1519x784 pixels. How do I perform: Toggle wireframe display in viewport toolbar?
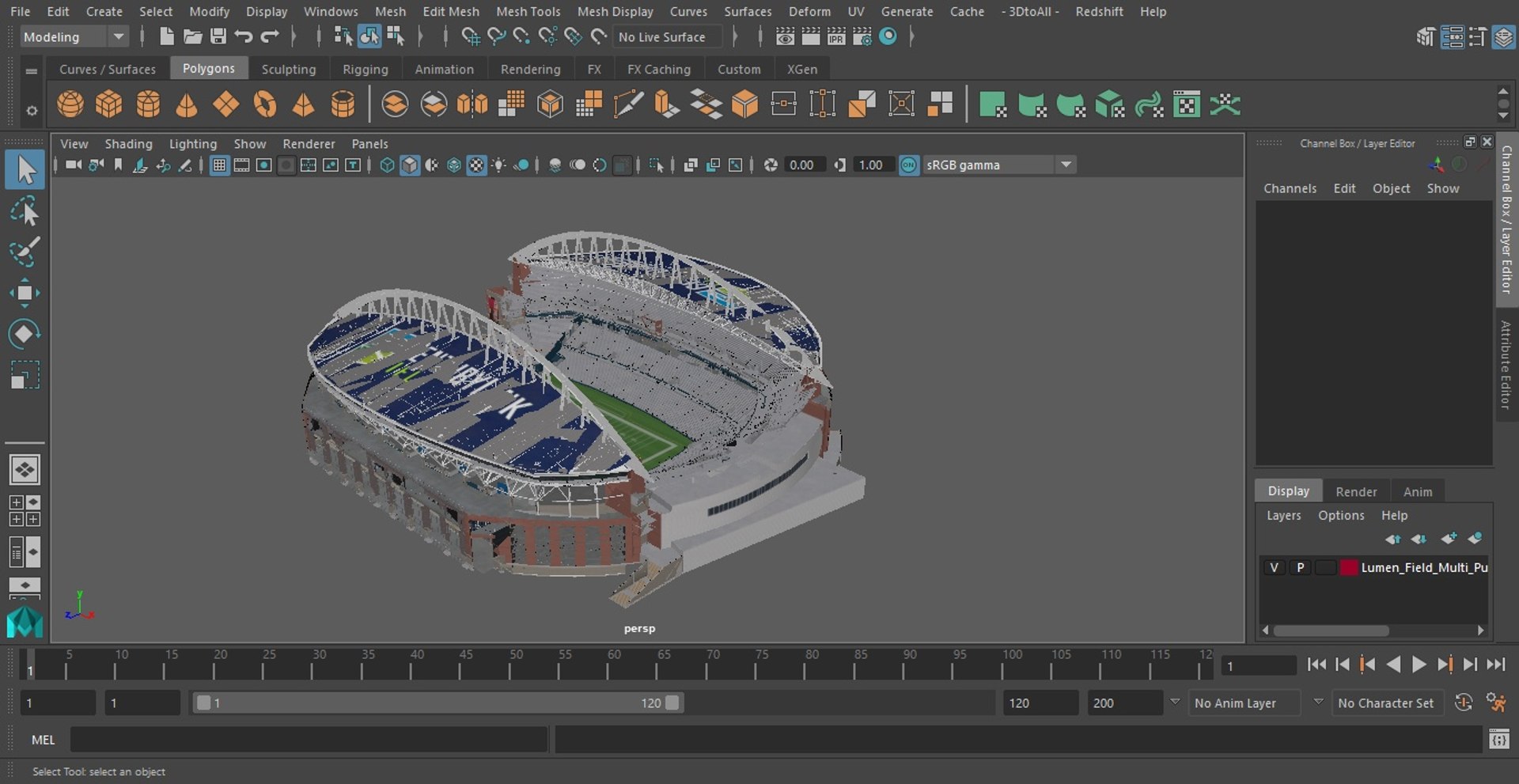[x=387, y=165]
